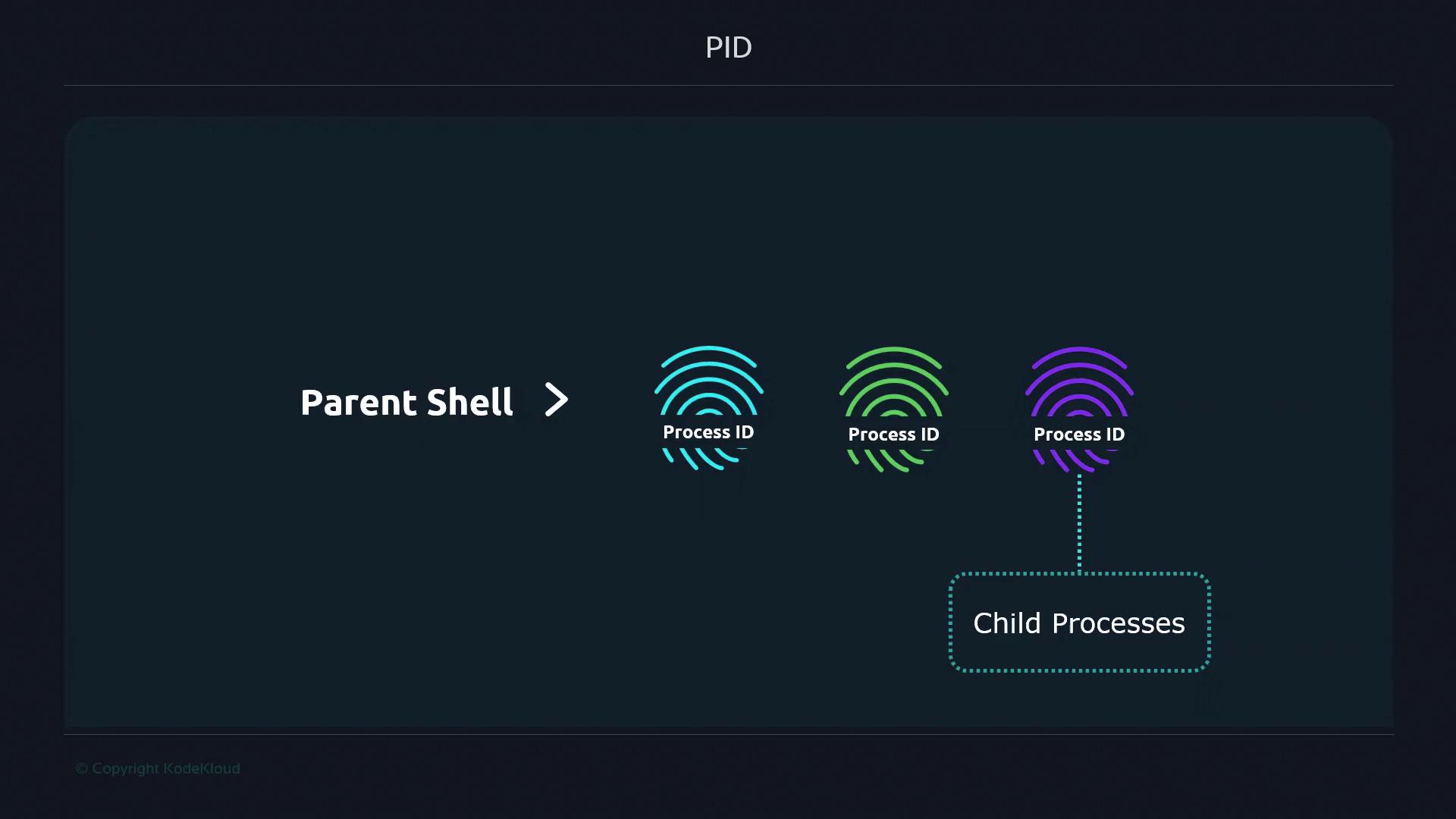
Task: Click the word "Child" in dotted box
Action: pyautogui.click(x=1006, y=623)
